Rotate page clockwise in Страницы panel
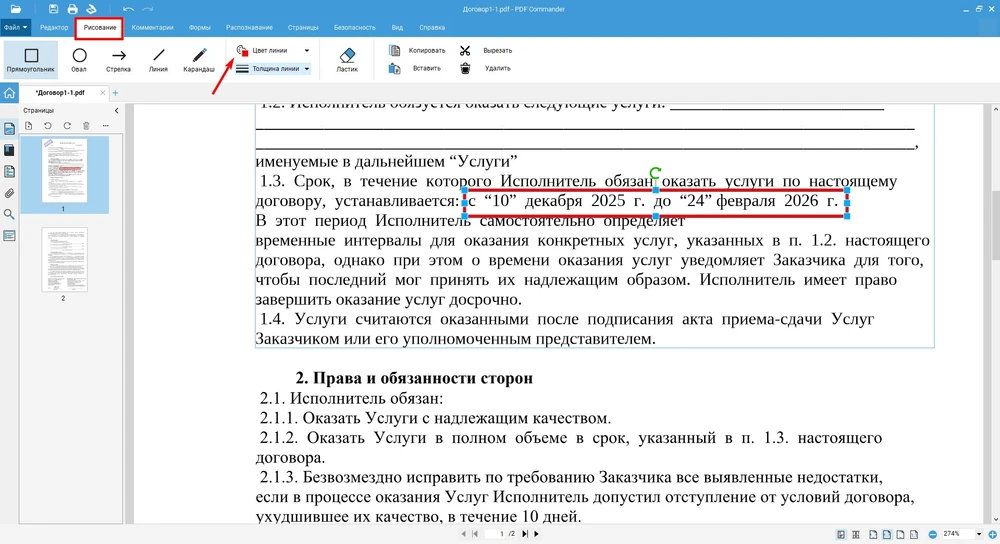This screenshot has height=544, width=1000. tap(67, 125)
